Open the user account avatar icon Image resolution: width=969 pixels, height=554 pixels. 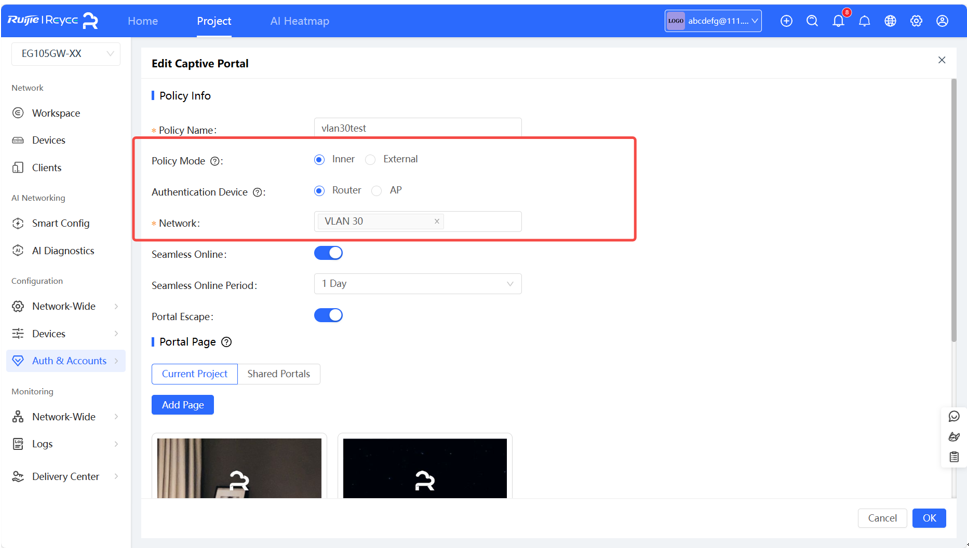coord(942,21)
